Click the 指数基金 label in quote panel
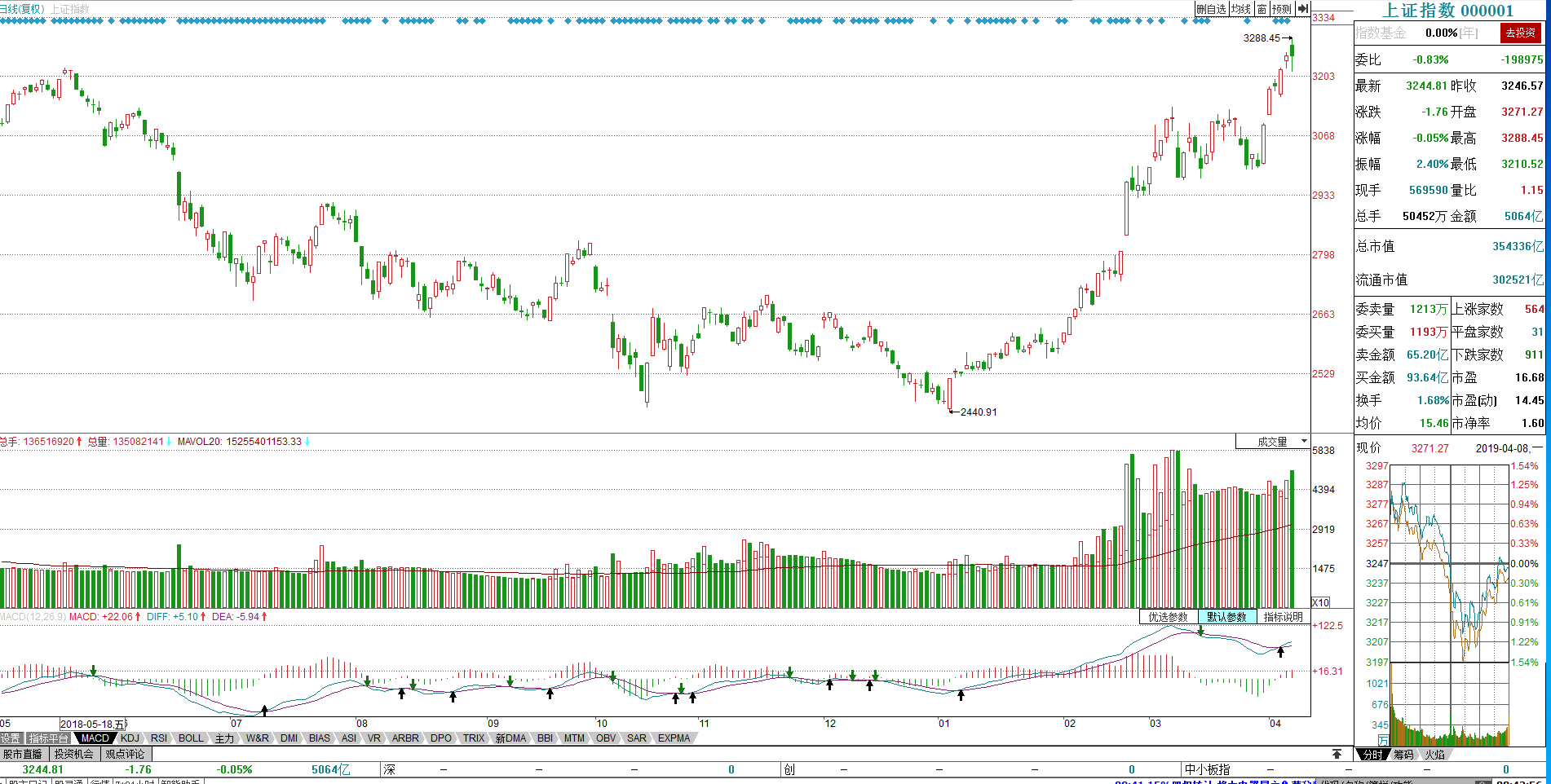Screen dimensions: 1551x784 pyautogui.click(x=1381, y=33)
